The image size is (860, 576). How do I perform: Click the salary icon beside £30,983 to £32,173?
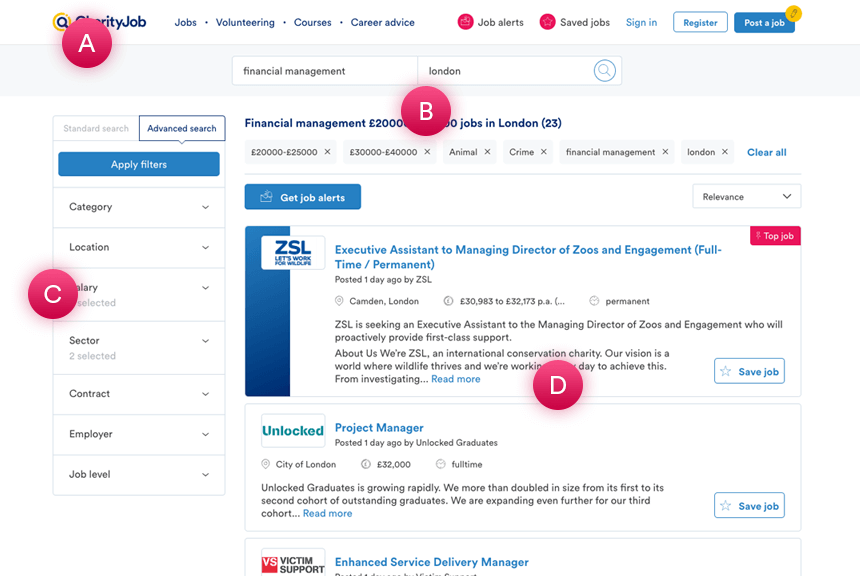[x=448, y=301]
